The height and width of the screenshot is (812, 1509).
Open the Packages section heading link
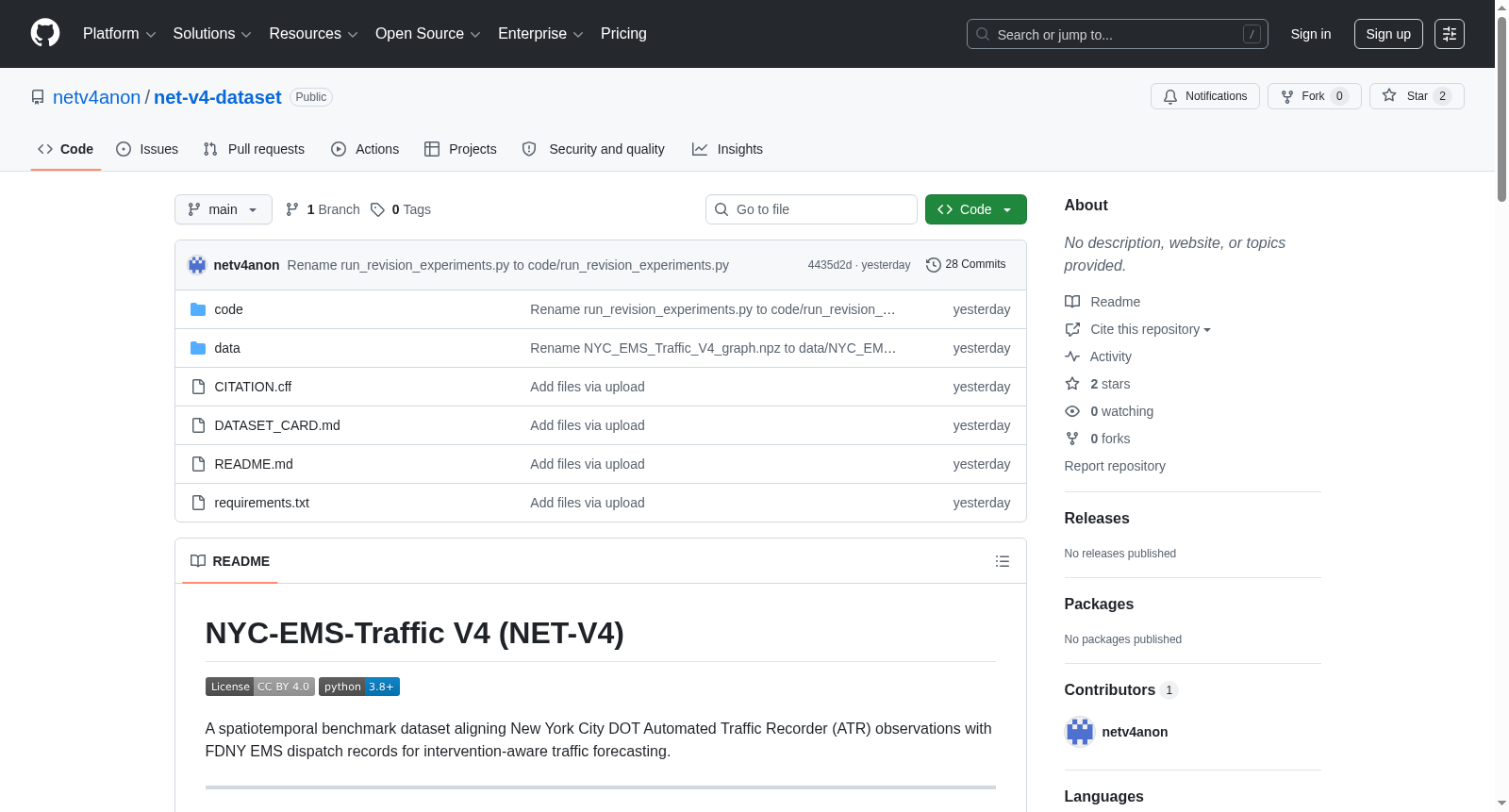click(x=1099, y=605)
